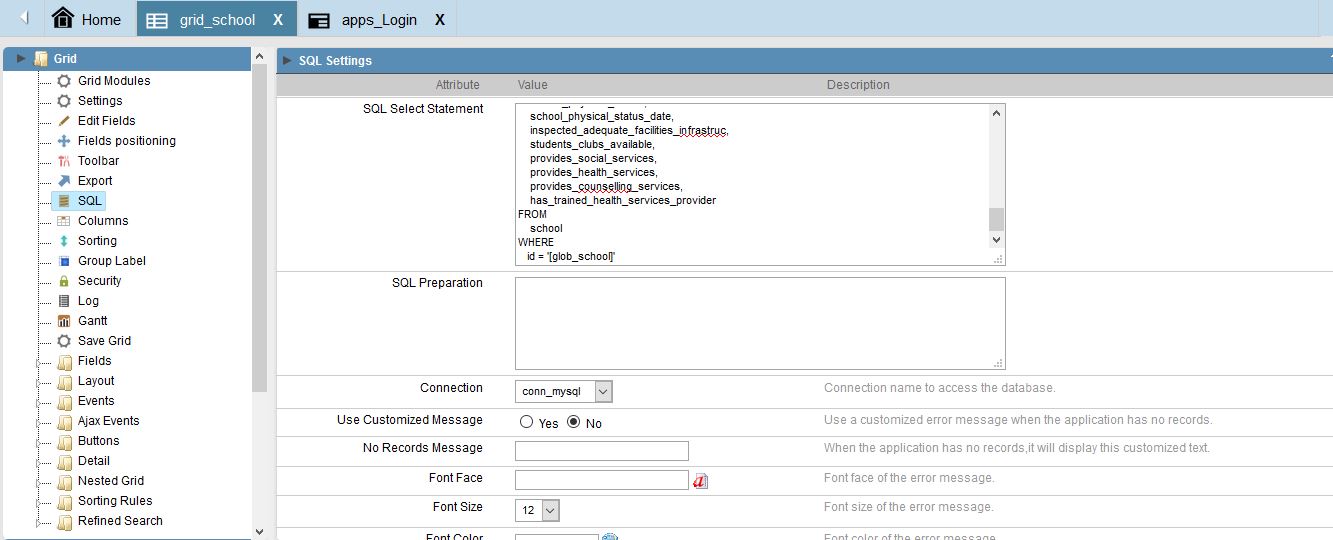Click the grid_school tab grid icon
The image size is (1333, 540).
[x=157, y=20]
